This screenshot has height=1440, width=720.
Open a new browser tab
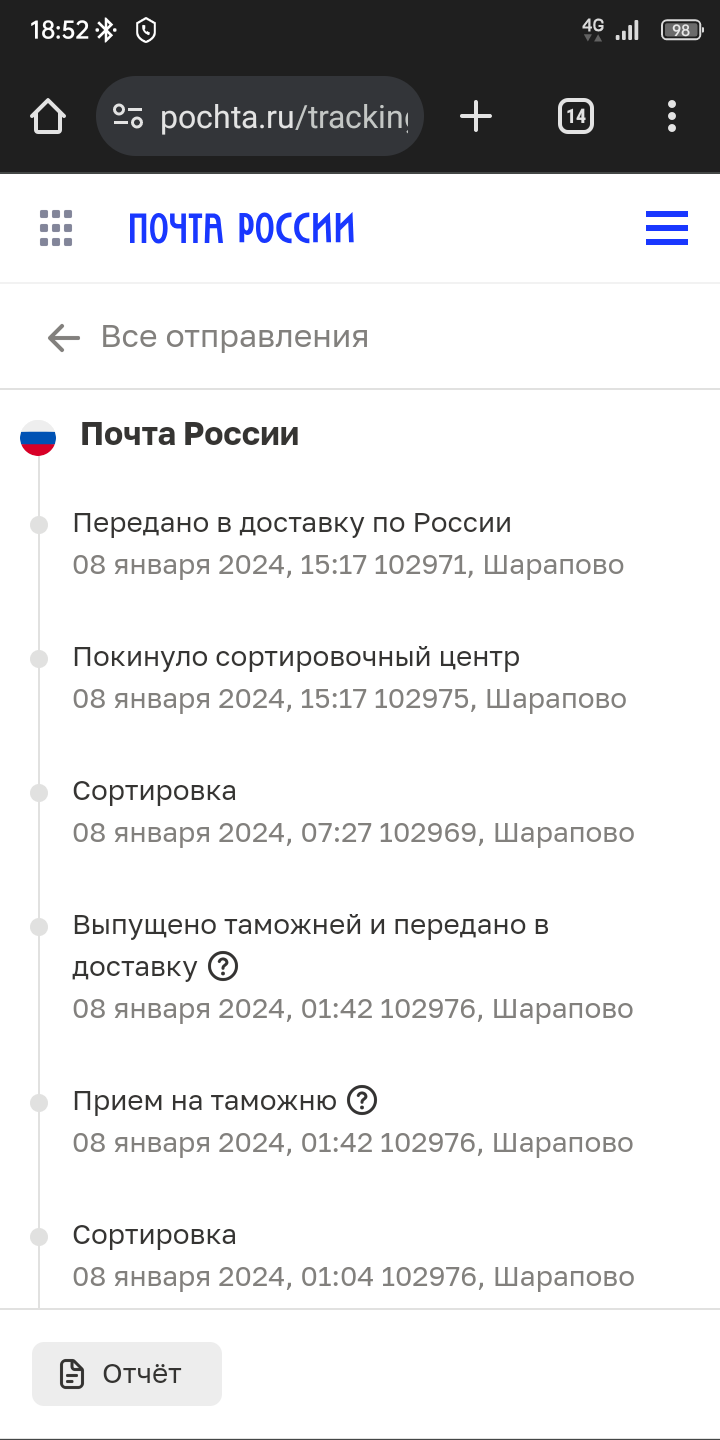tap(476, 117)
